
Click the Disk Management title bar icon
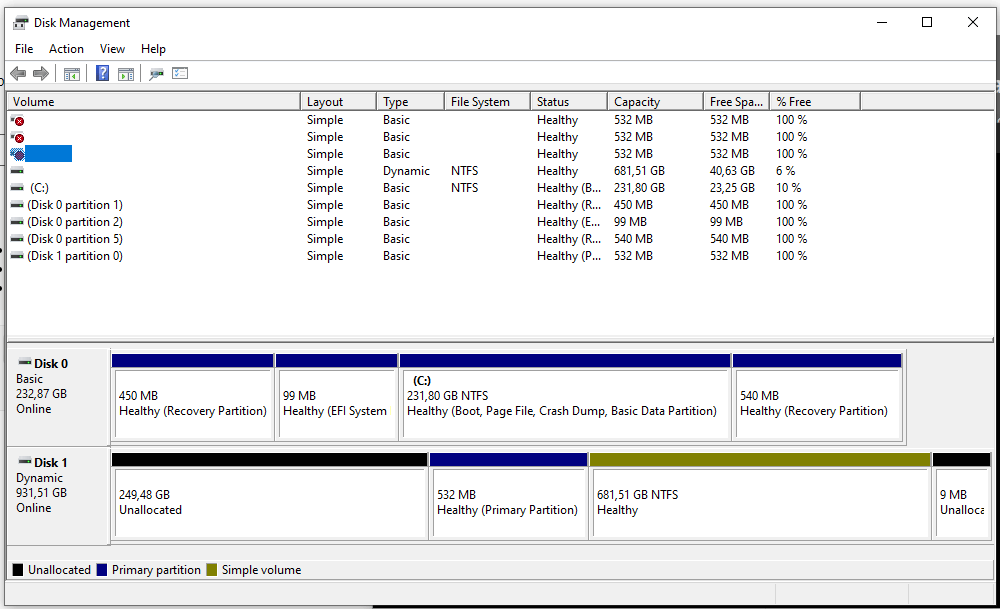click(x=20, y=23)
